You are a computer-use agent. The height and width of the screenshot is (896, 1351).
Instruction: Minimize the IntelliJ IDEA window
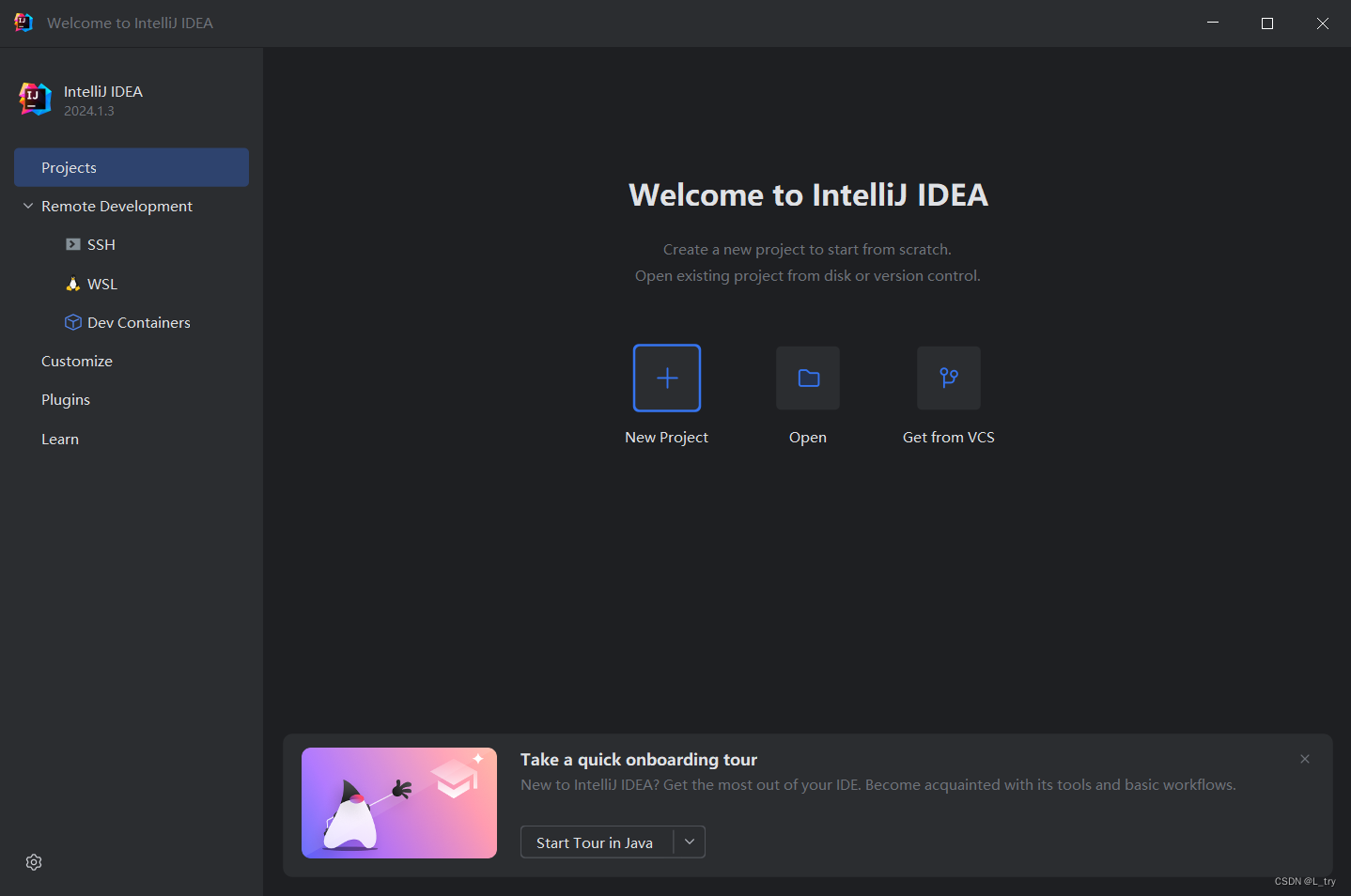pos(1213,23)
